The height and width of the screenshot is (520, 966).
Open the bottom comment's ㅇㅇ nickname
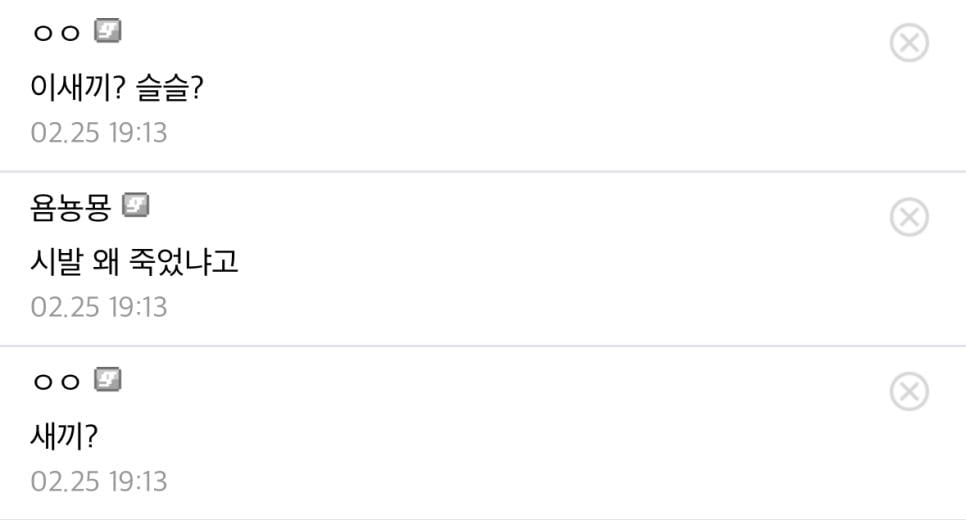(x=56, y=381)
